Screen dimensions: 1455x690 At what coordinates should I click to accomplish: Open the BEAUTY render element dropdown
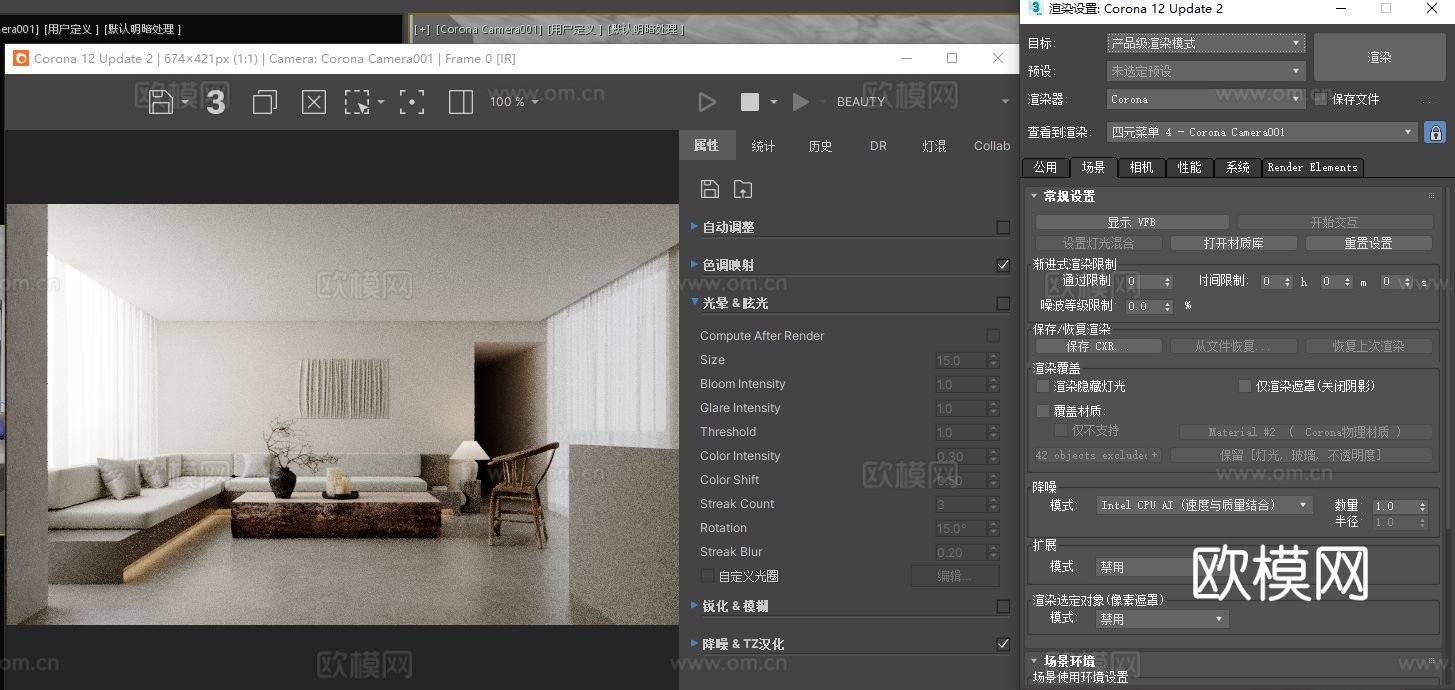pos(1004,101)
